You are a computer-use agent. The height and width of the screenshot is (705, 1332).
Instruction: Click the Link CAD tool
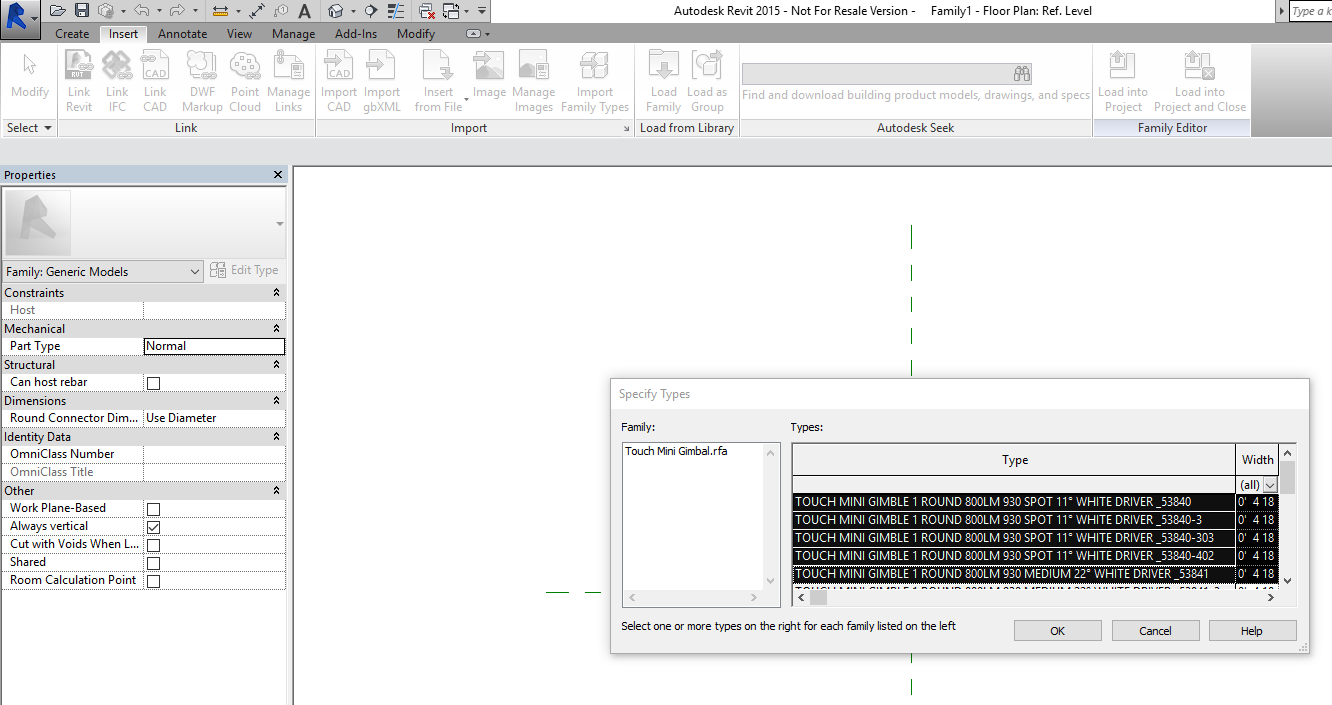(155, 82)
